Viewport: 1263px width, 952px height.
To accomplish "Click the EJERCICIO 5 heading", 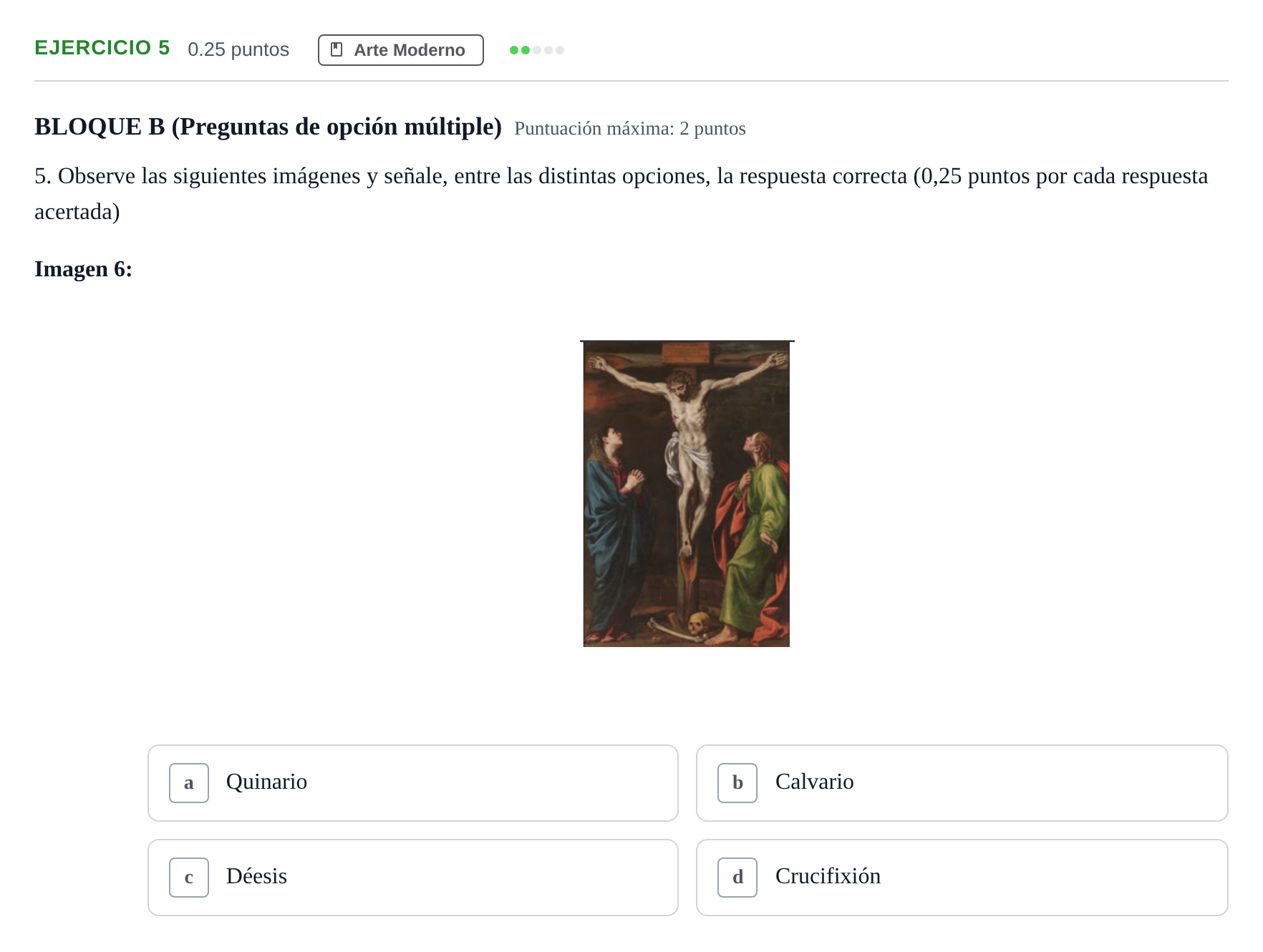I will point(102,48).
